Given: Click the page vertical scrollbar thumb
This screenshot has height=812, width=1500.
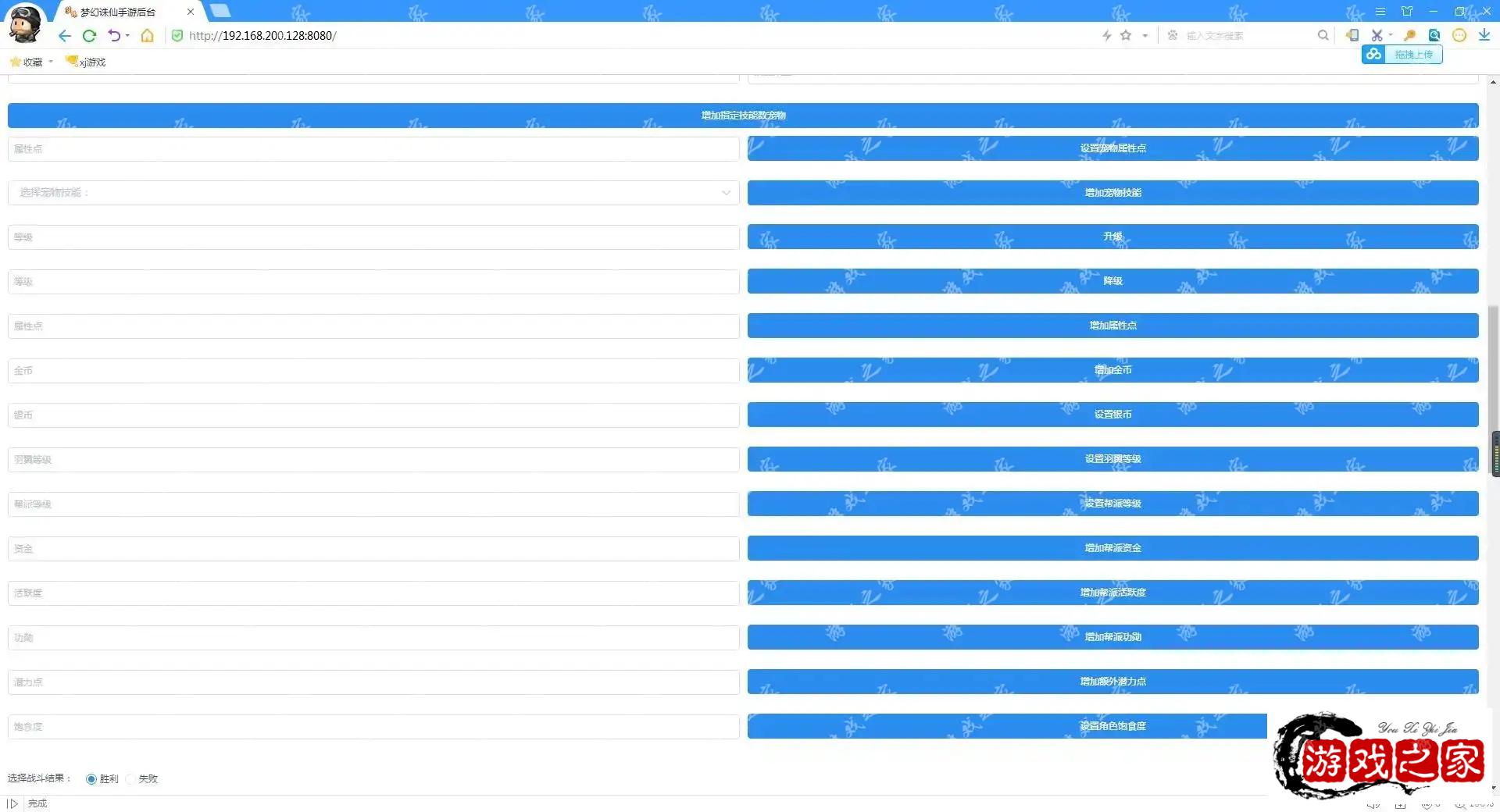Looking at the screenshot, I should click(1495, 454).
